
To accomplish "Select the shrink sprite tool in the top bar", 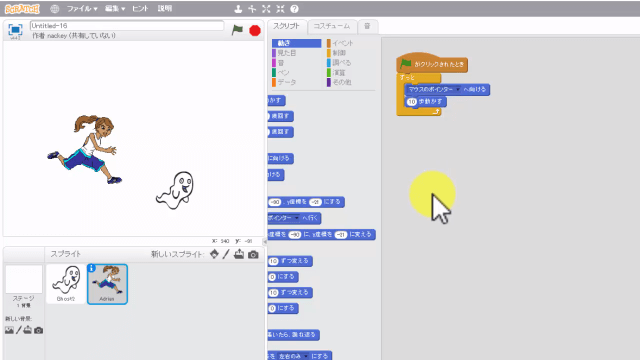I will 280,9.
